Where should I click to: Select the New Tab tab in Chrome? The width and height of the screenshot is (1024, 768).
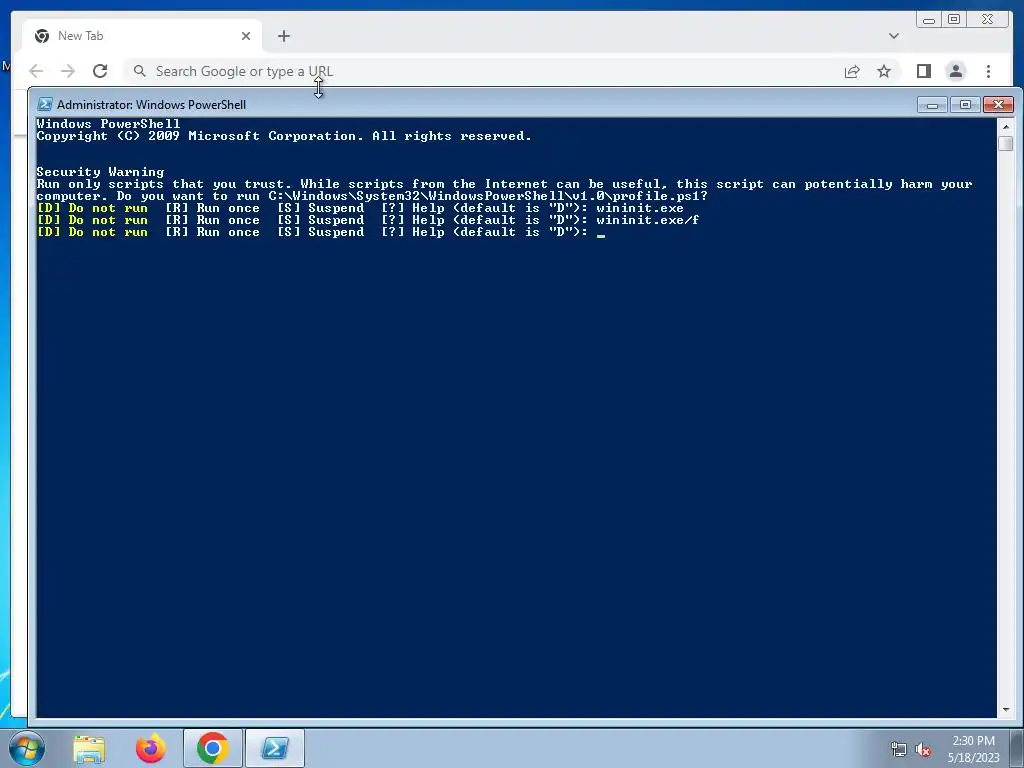tap(142, 36)
